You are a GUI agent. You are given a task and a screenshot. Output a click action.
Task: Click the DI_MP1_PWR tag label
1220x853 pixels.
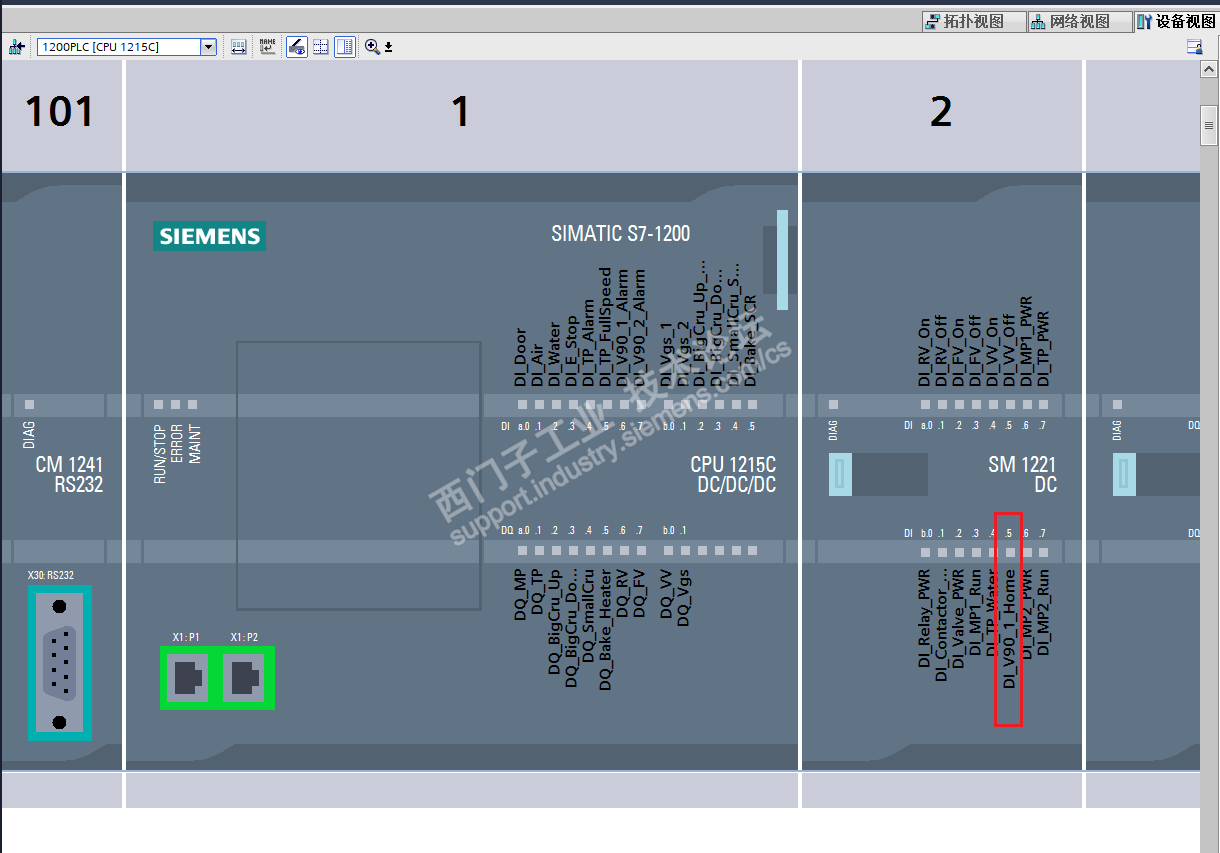1026,342
